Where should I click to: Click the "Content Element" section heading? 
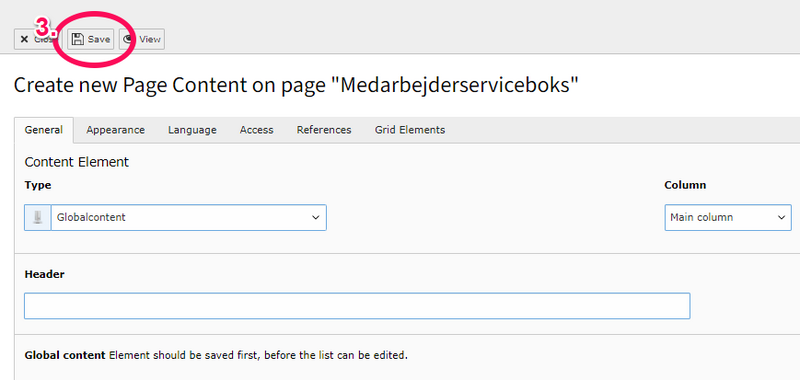(x=77, y=163)
